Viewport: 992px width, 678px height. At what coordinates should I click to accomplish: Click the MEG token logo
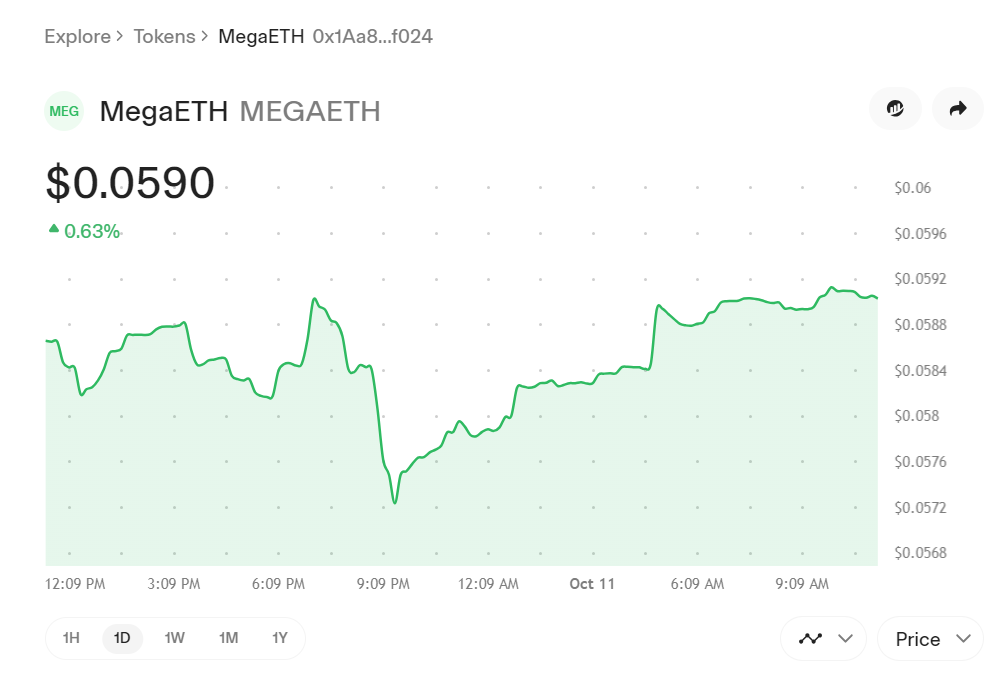(64, 111)
